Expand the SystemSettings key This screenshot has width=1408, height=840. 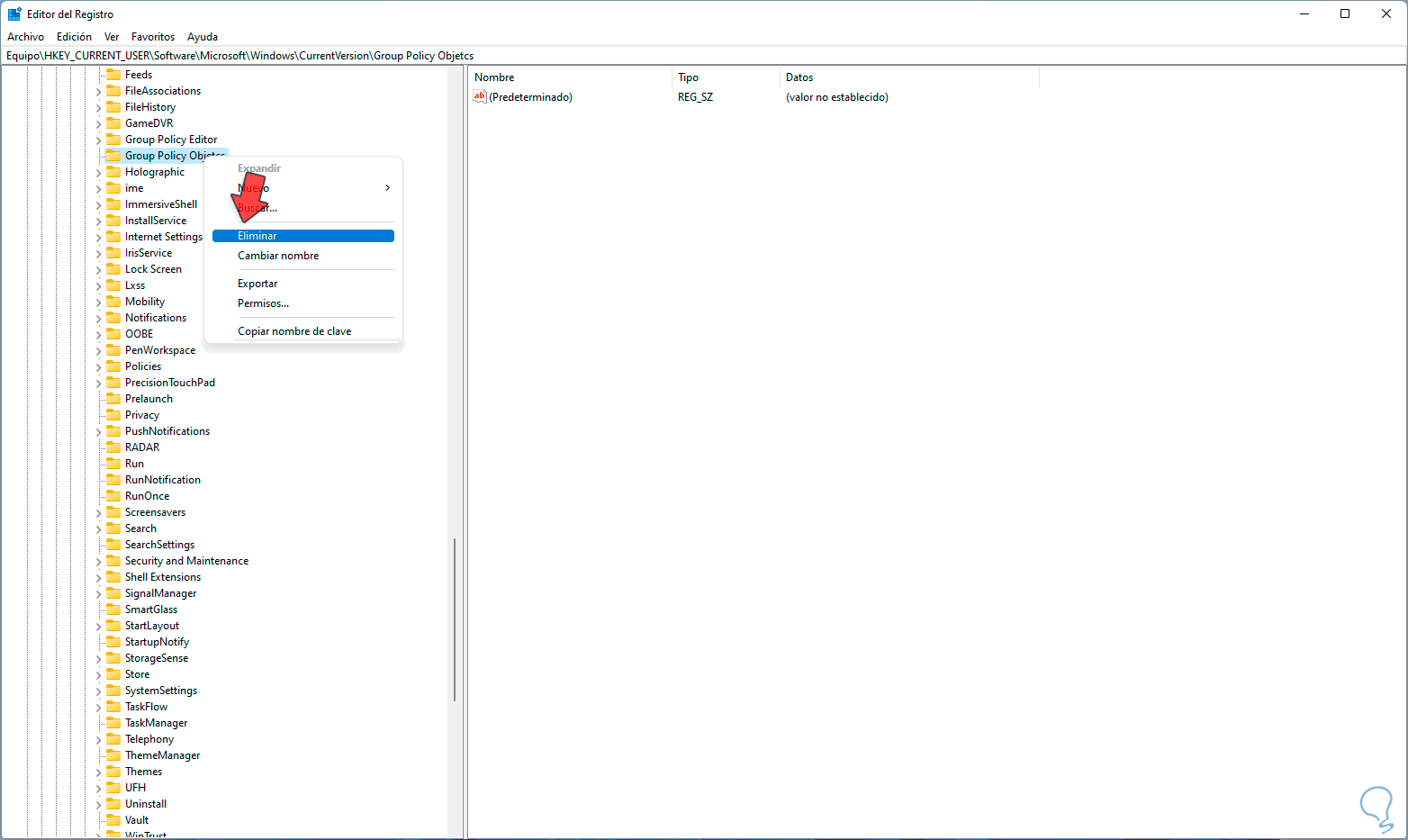tap(99, 691)
